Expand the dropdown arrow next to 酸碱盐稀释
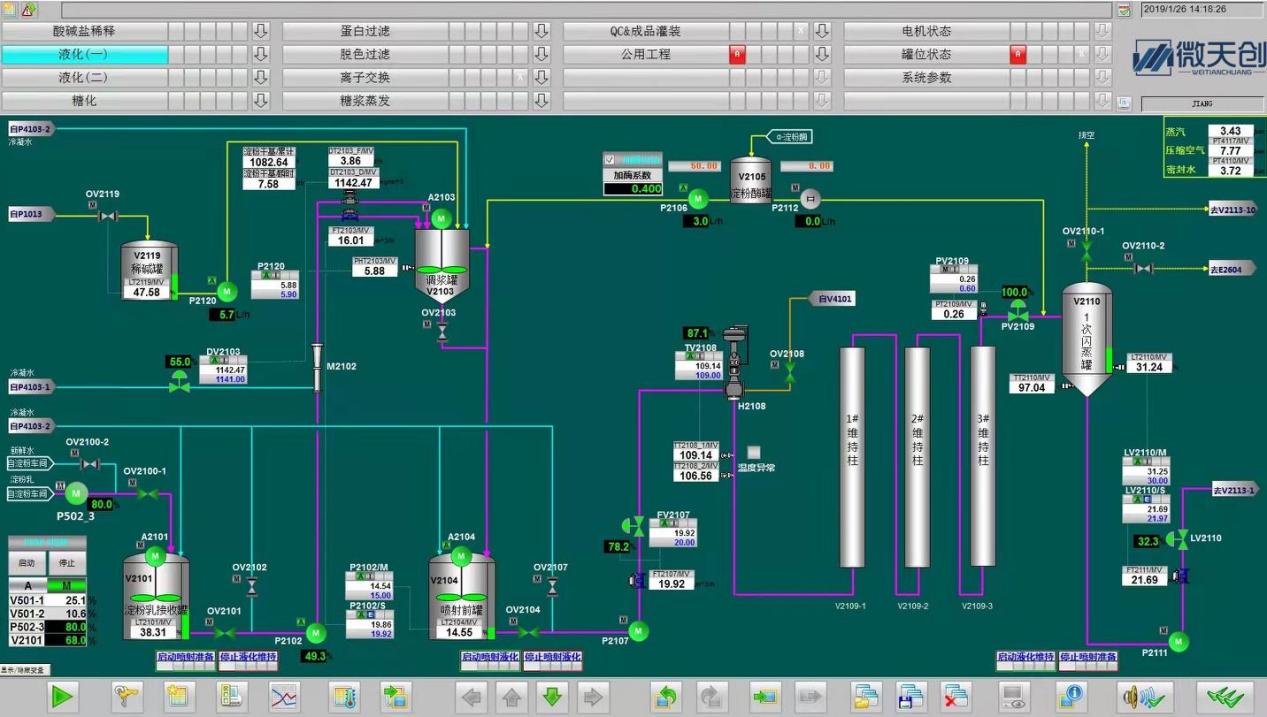1267x717 pixels. [261, 31]
